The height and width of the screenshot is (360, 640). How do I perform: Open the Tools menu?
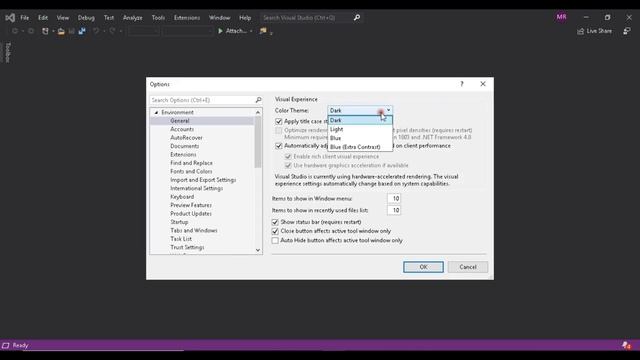tap(158, 18)
